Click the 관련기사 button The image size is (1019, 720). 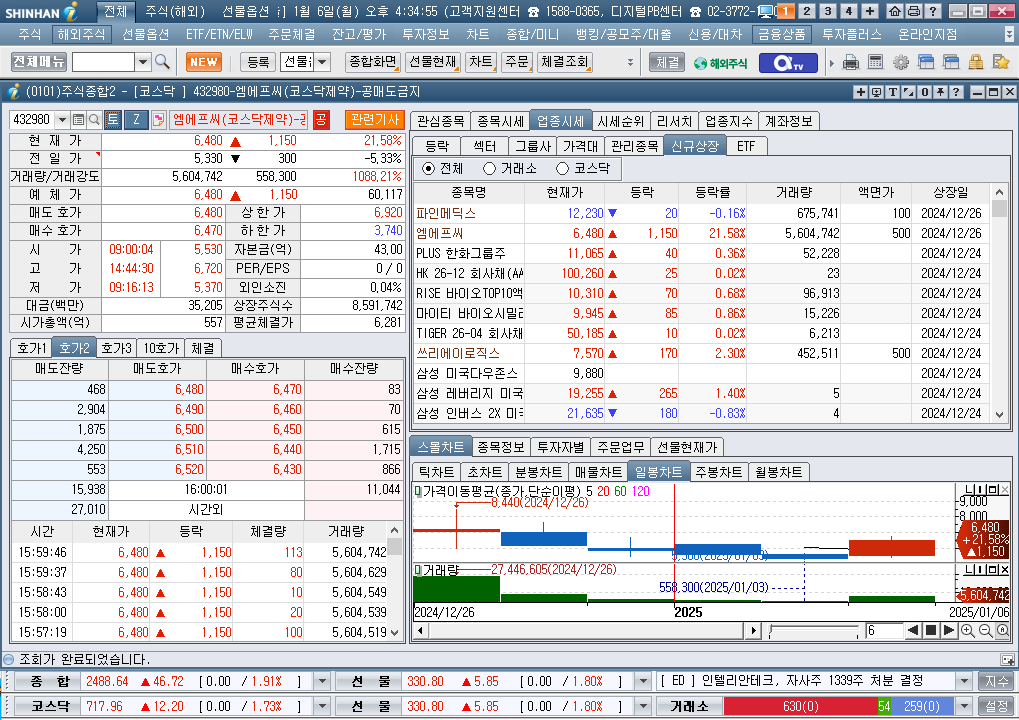click(375, 120)
